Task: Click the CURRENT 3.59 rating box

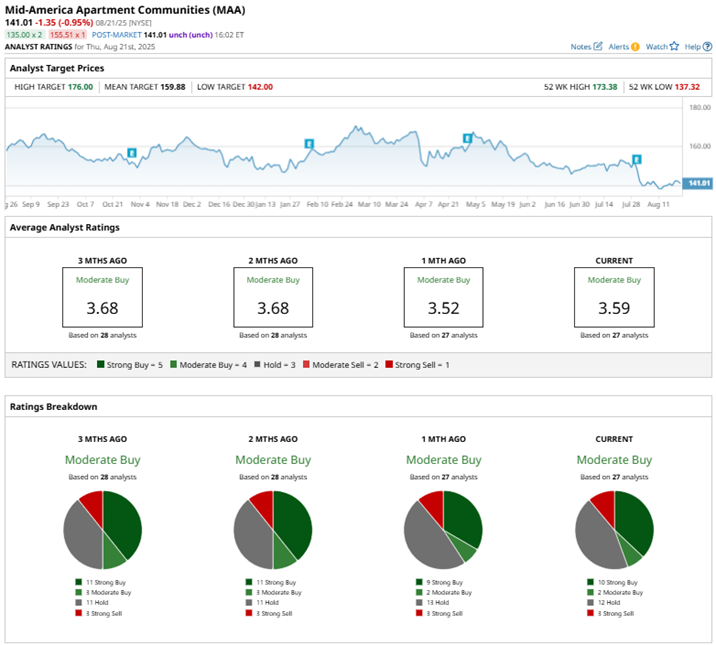Action: coord(614,297)
